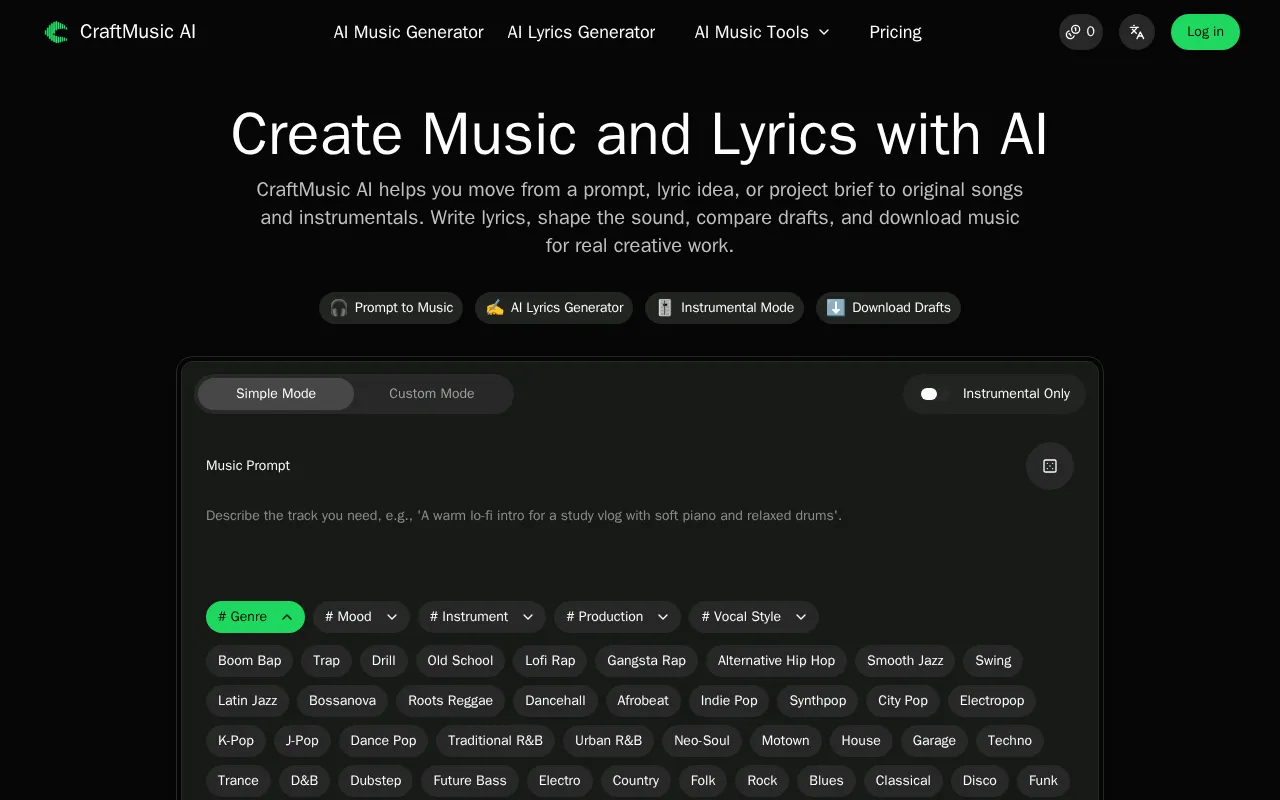Select the Trap genre tag
This screenshot has width=1280, height=800.
[x=326, y=661]
